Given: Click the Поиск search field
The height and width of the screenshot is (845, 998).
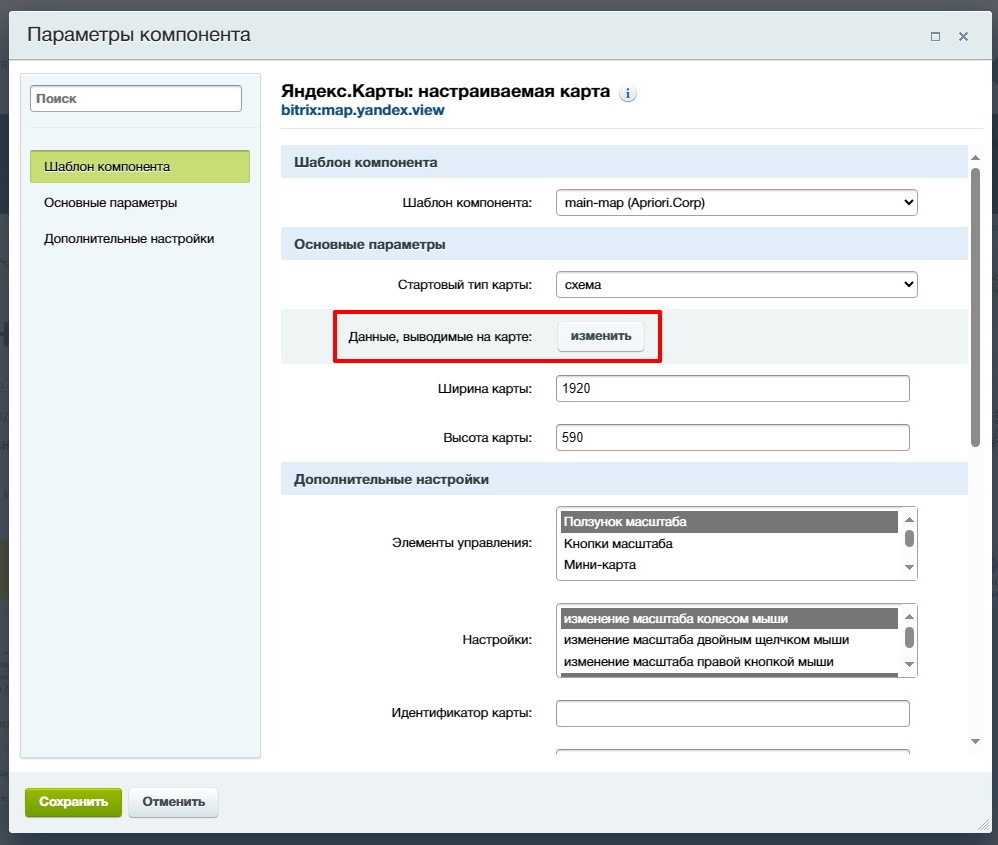Looking at the screenshot, I should click(x=136, y=99).
